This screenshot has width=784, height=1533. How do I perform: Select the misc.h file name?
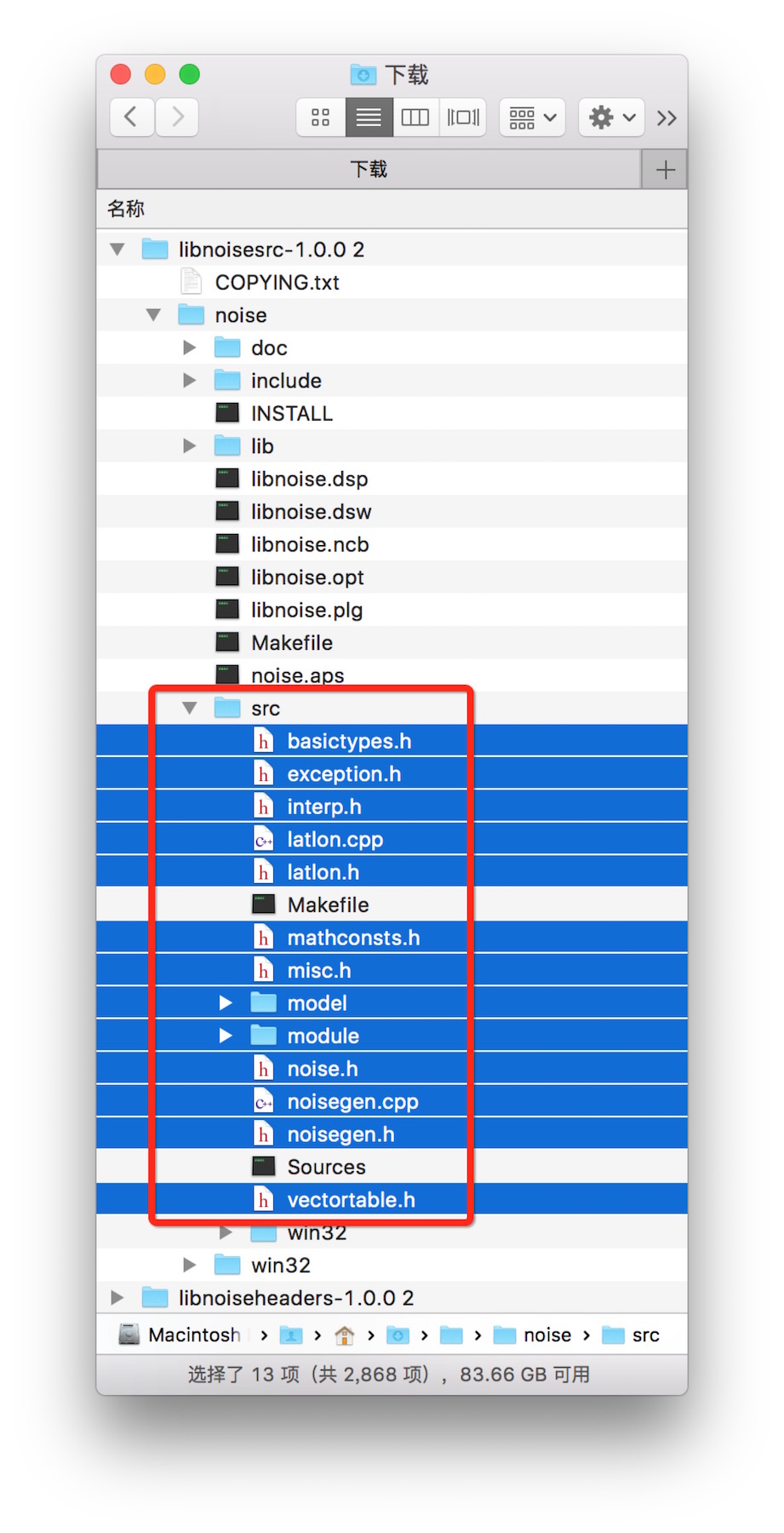tap(319, 971)
